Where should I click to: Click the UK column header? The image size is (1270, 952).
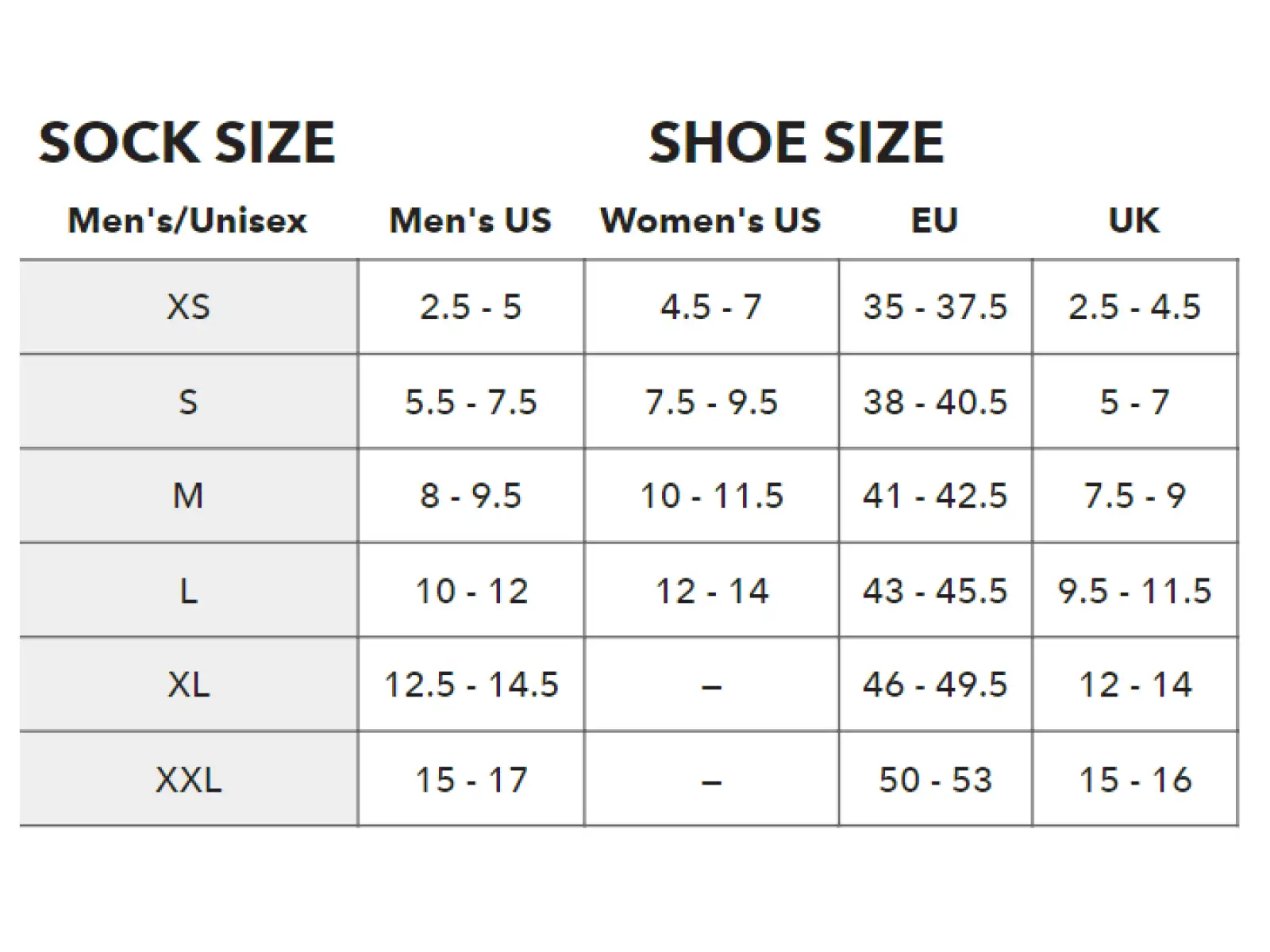pos(1133,221)
